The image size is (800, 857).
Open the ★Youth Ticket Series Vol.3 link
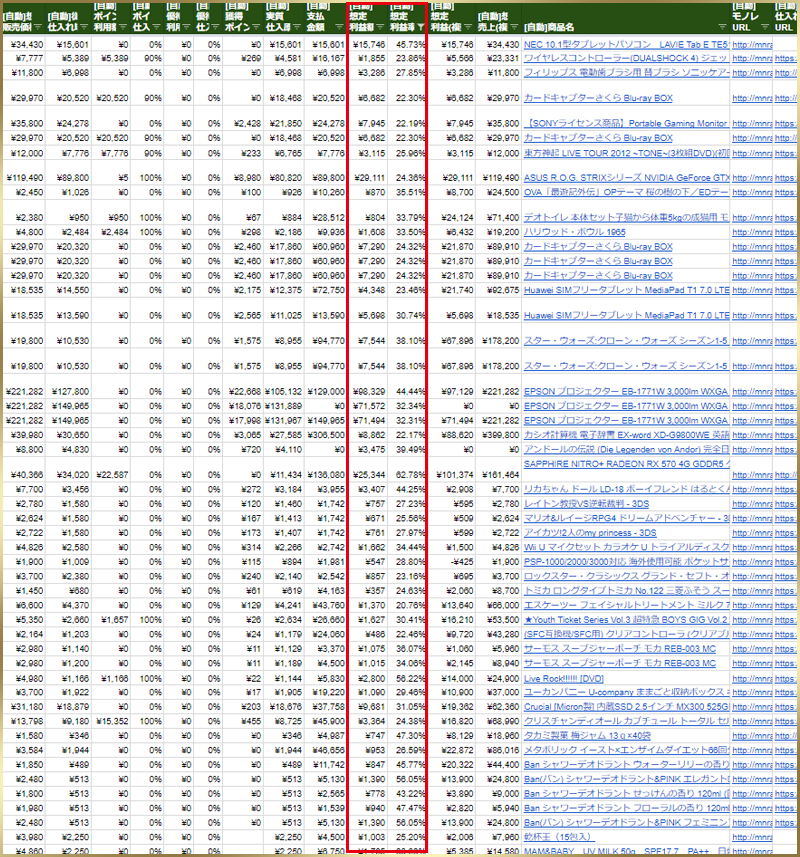click(626, 620)
